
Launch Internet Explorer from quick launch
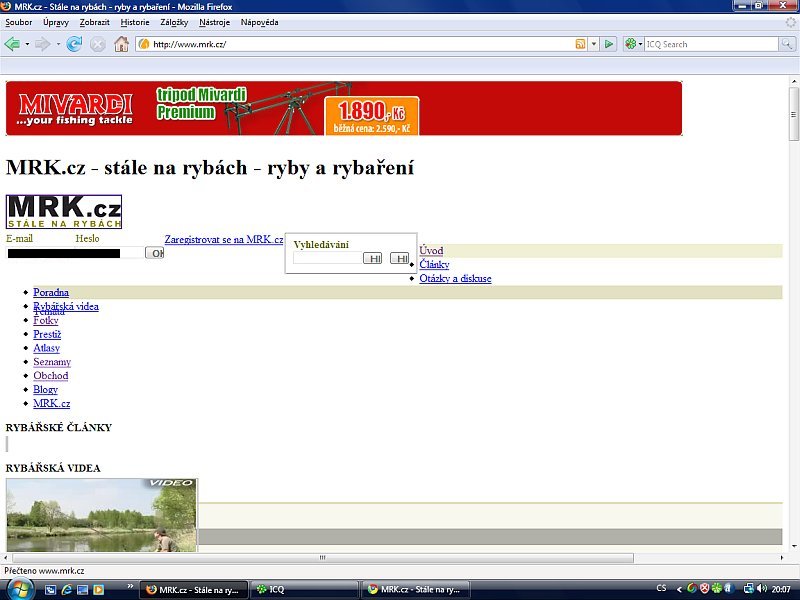point(66,590)
